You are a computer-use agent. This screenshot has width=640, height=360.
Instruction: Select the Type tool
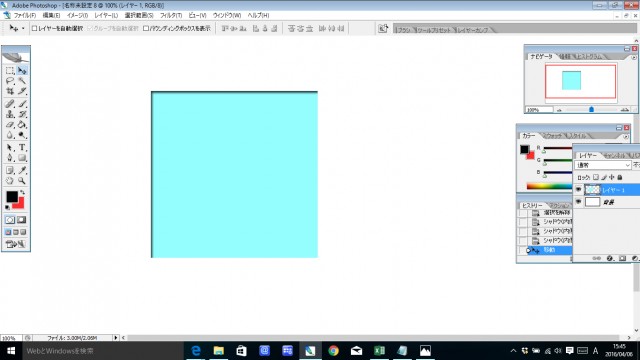tap(22, 147)
